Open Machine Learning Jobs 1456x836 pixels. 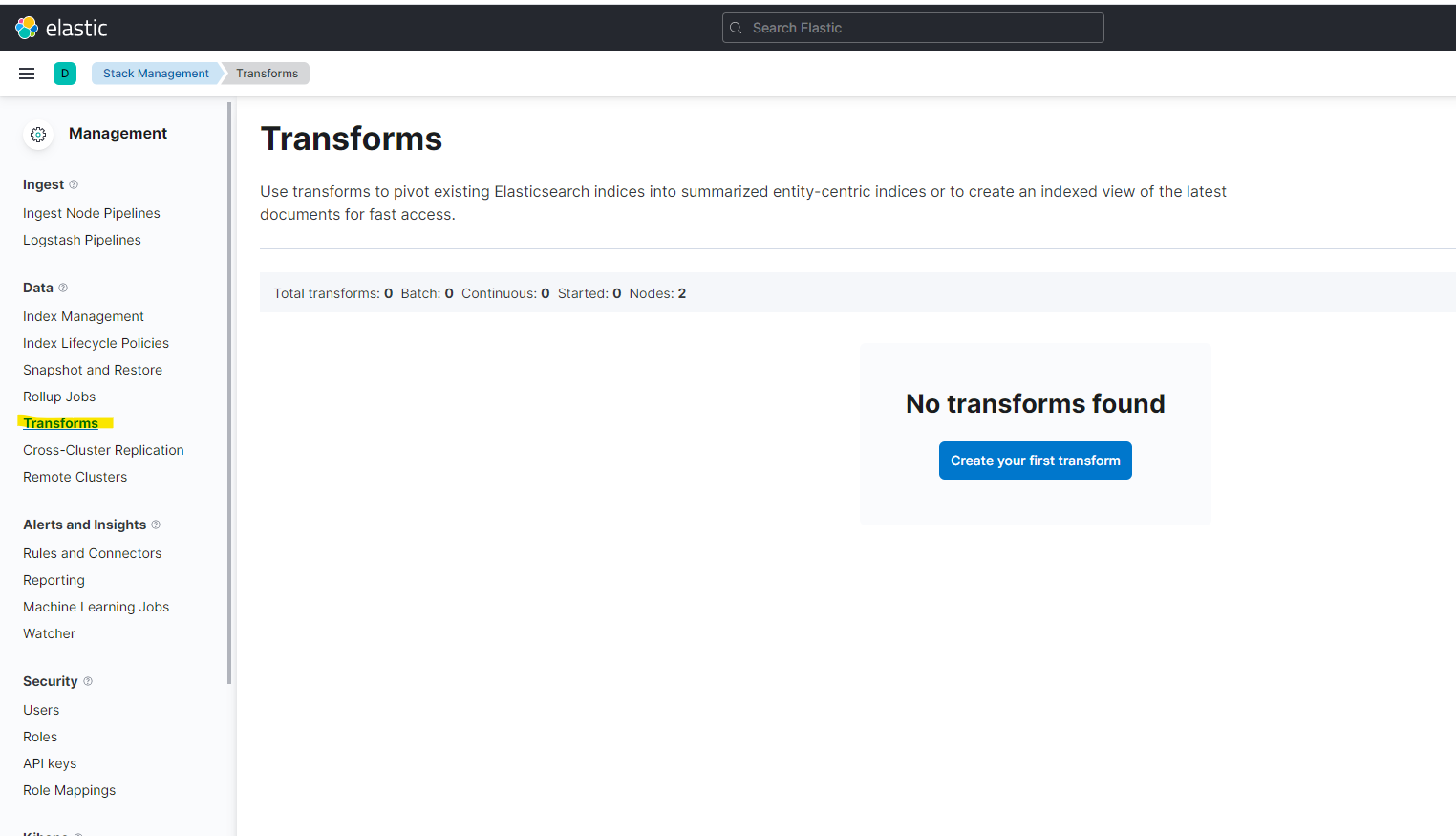click(96, 607)
